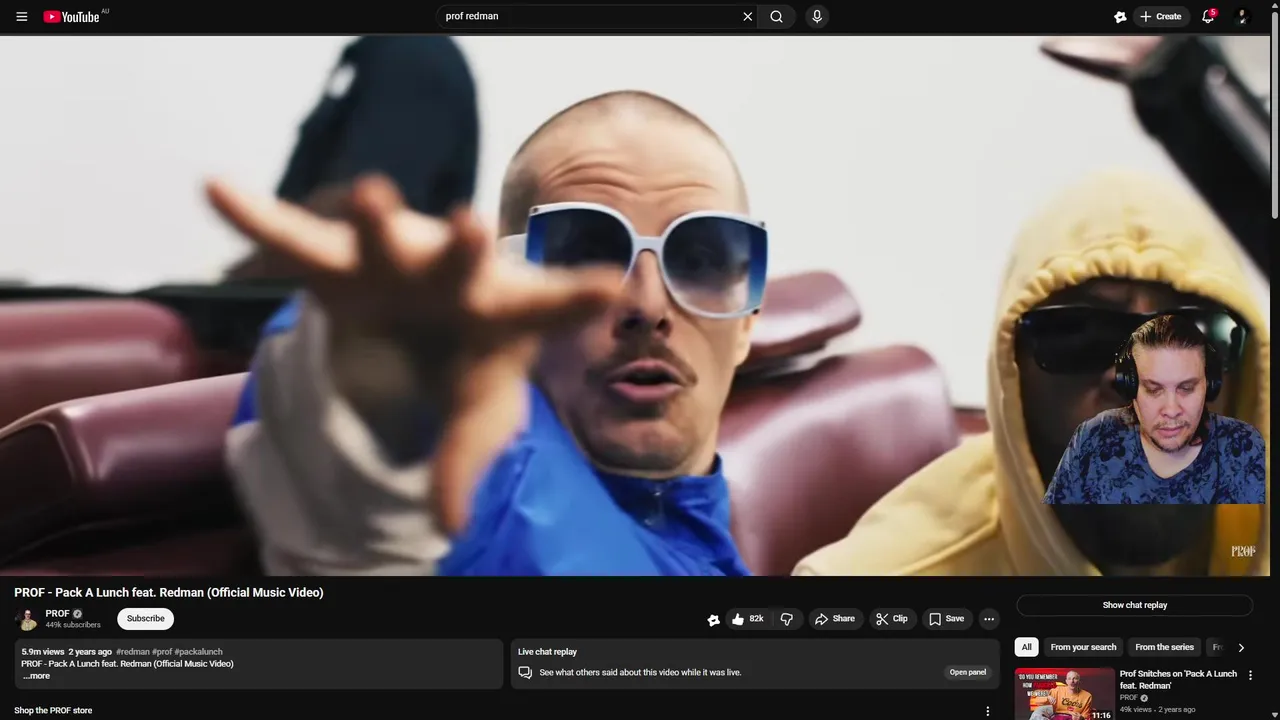1280x720 pixels.
Task: Open options for Prof Snitches video
Action: pyautogui.click(x=1250, y=676)
